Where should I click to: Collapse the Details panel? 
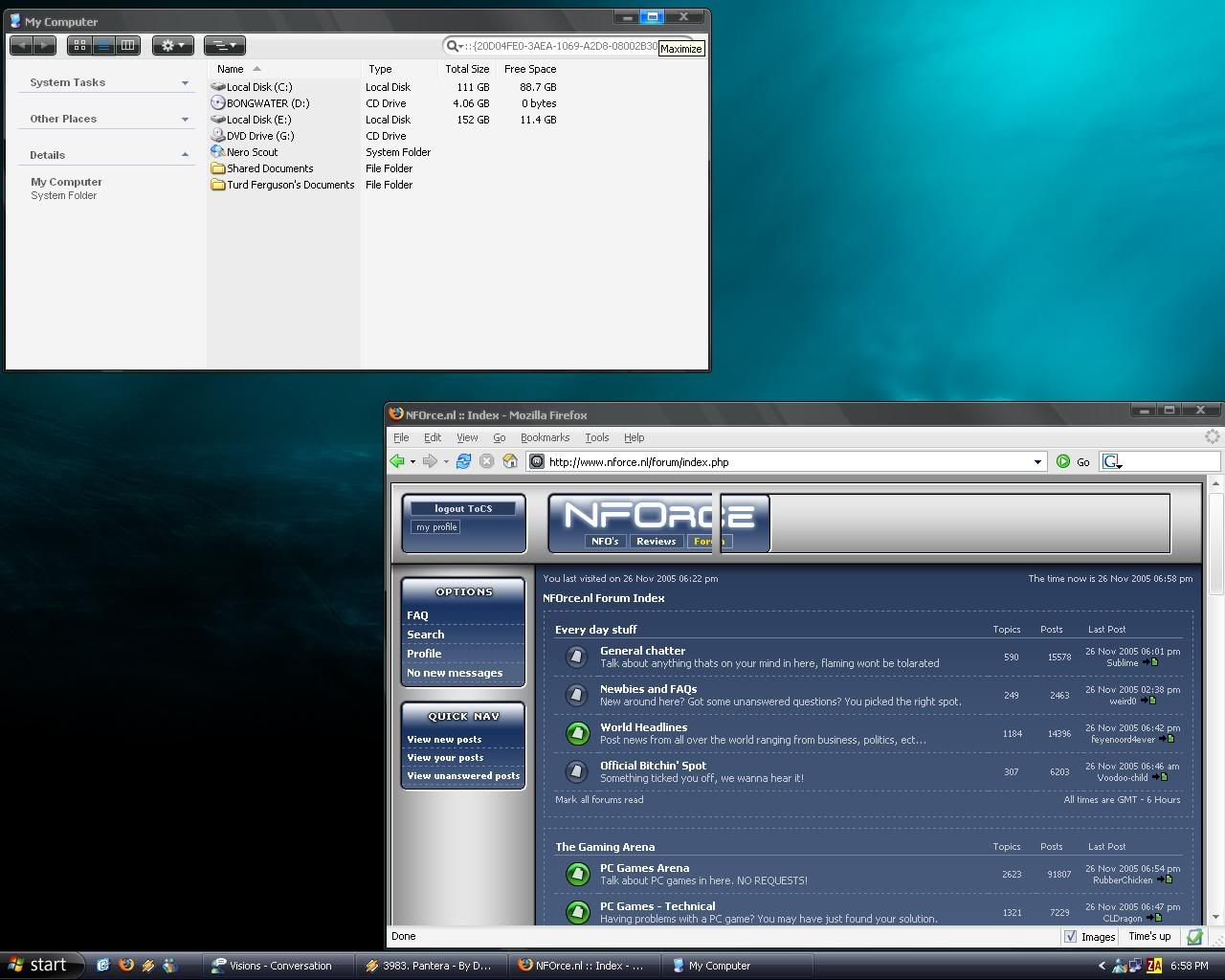[185, 155]
